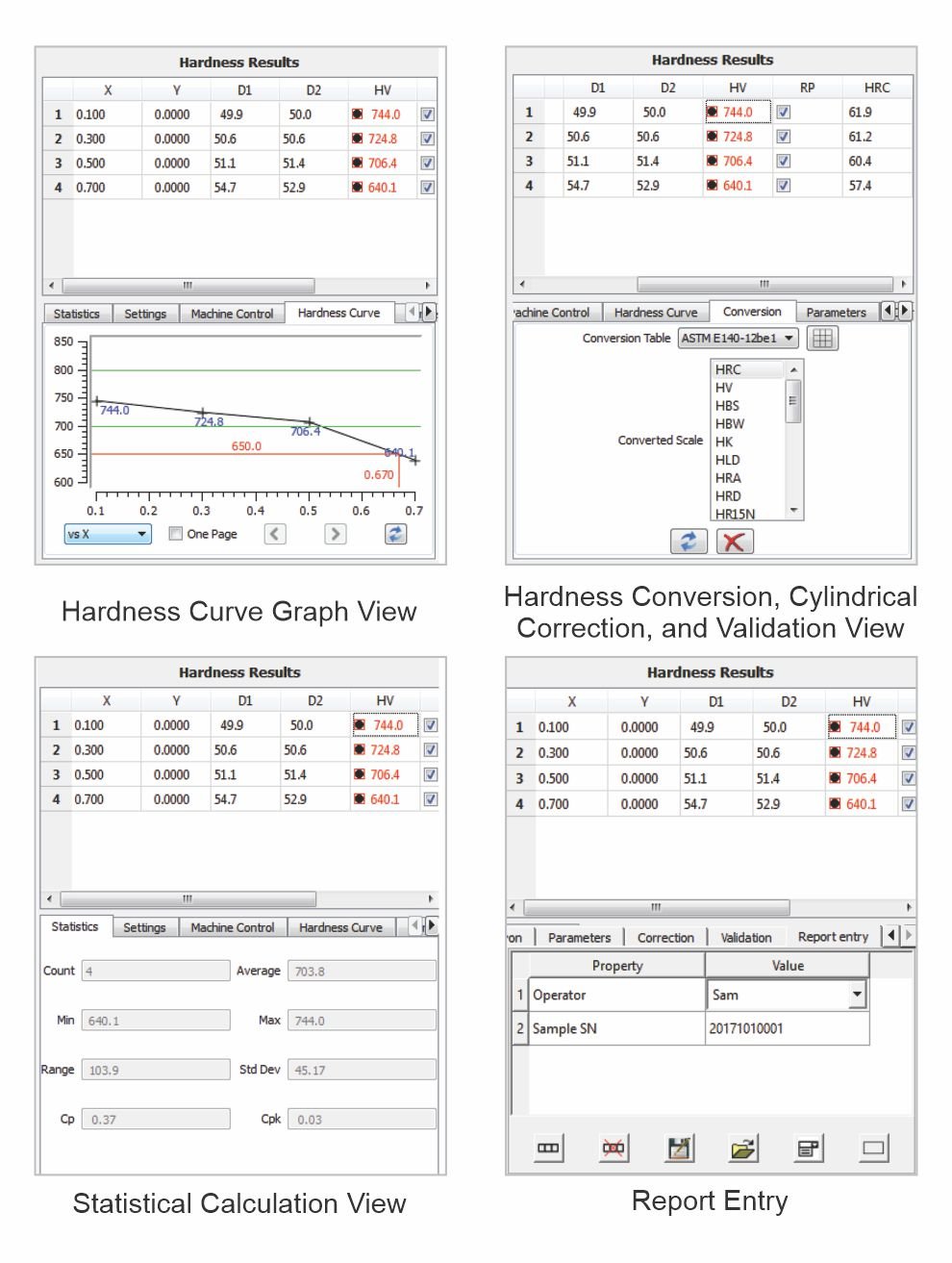The width and height of the screenshot is (952, 1263).
Task: Click Converted Scale list scrollbar thumb
Action: 793,401
